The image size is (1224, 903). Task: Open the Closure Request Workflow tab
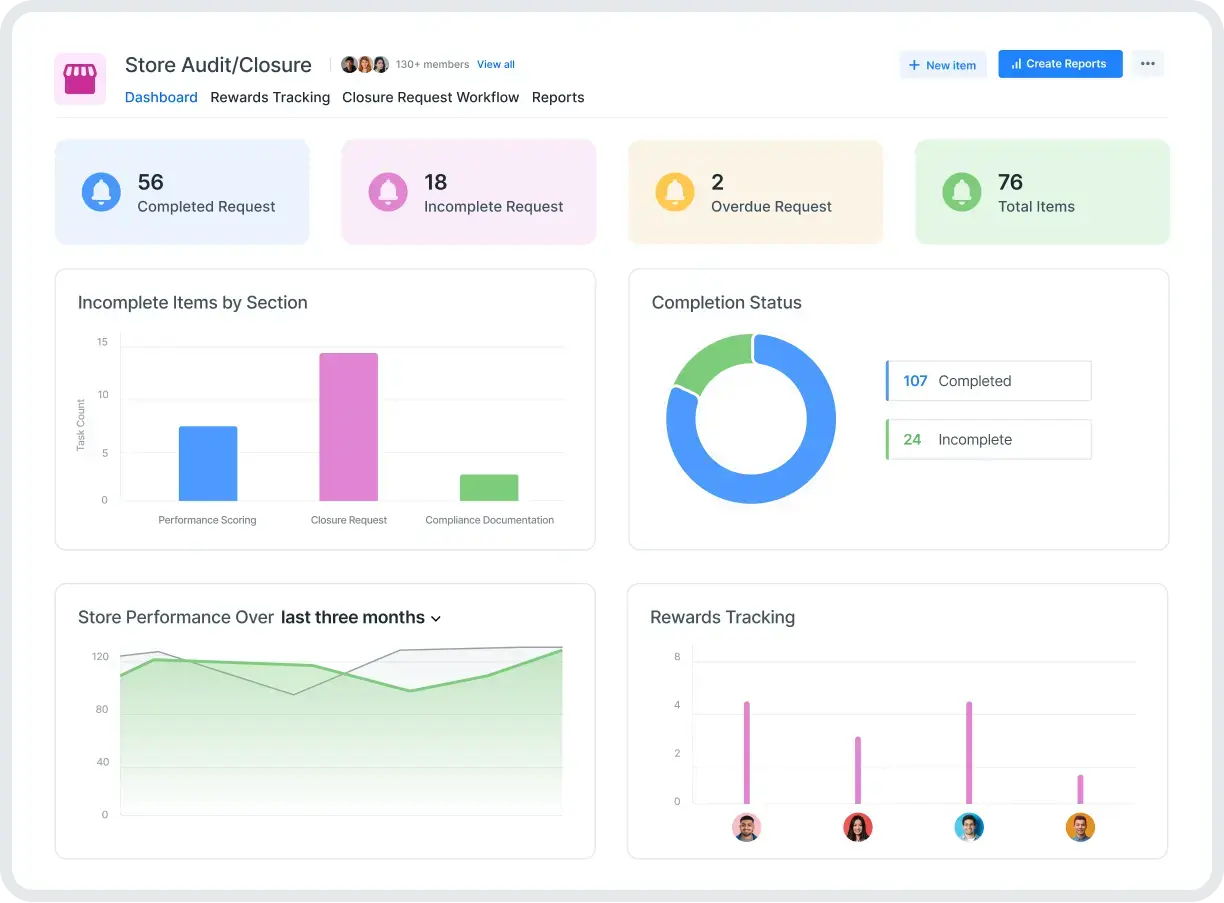coord(430,97)
